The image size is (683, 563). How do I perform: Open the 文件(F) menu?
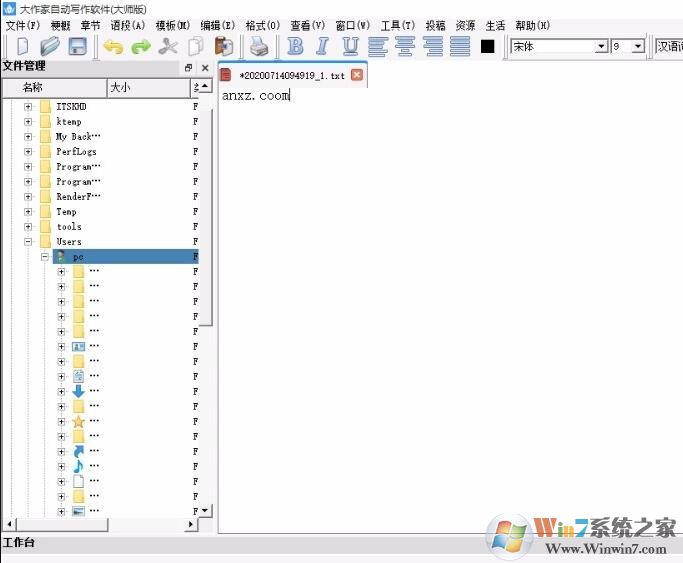pyautogui.click(x=23, y=25)
